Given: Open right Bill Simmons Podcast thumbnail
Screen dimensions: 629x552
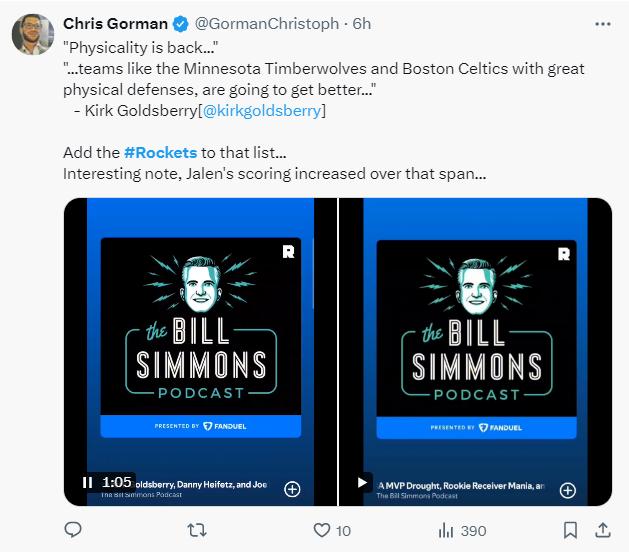Looking at the screenshot, I should coord(475,338).
